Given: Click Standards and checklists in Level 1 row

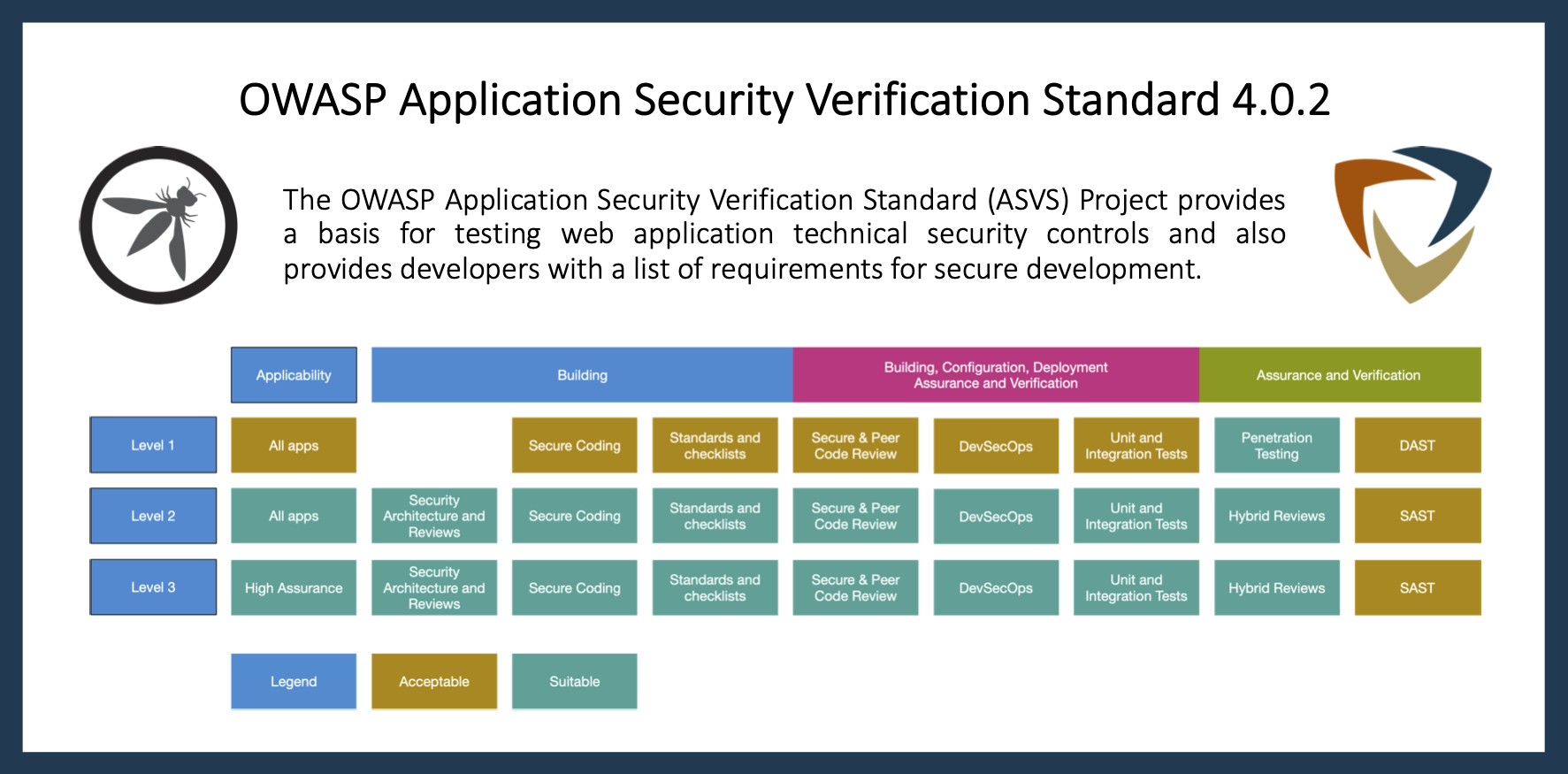Looking at the screenshot, I should [715, 445].
